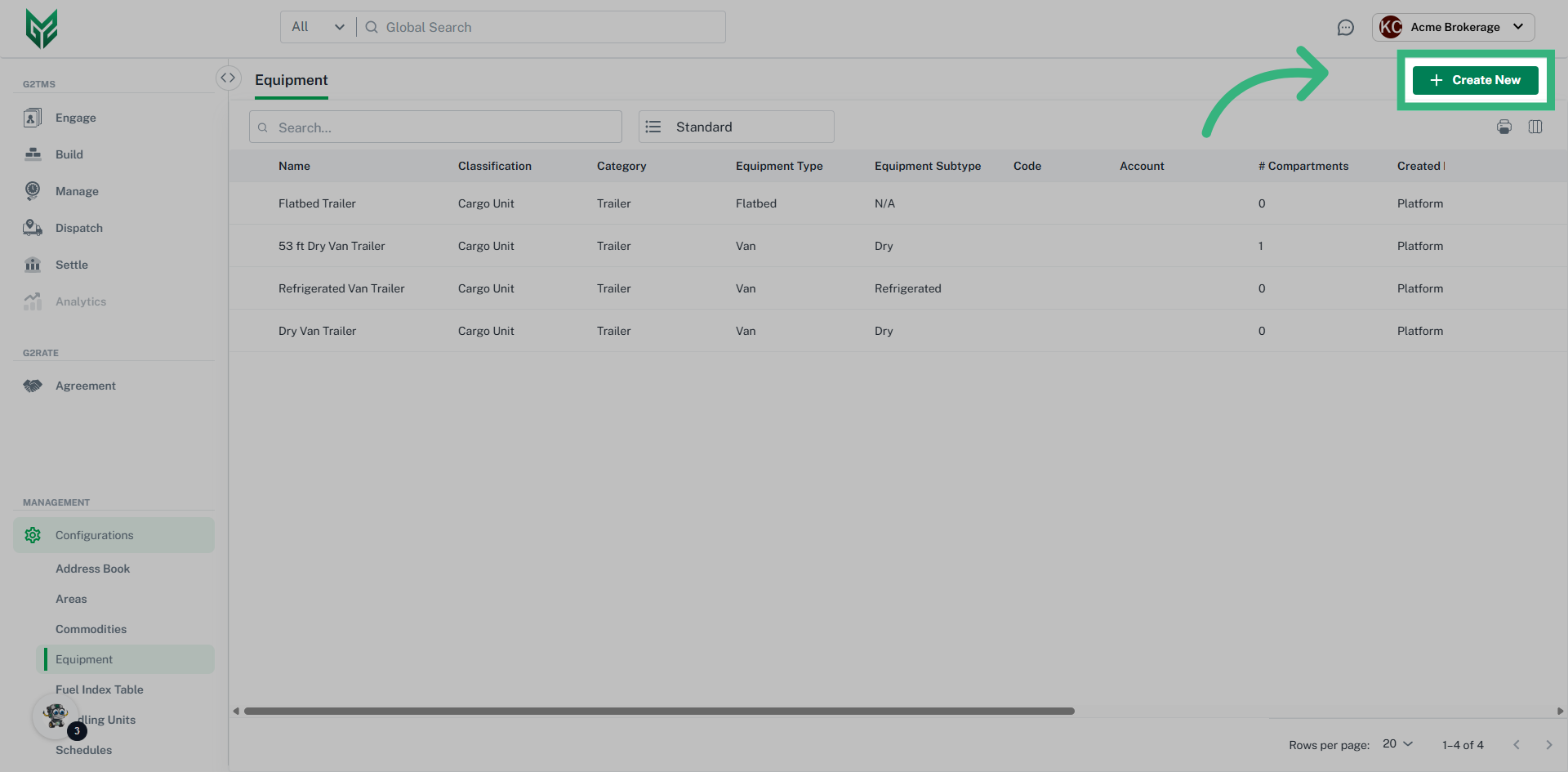The width and height of the screenshot is (1568, 772).
Task: Open the chat messages icon
Action: coord(1345,28)
